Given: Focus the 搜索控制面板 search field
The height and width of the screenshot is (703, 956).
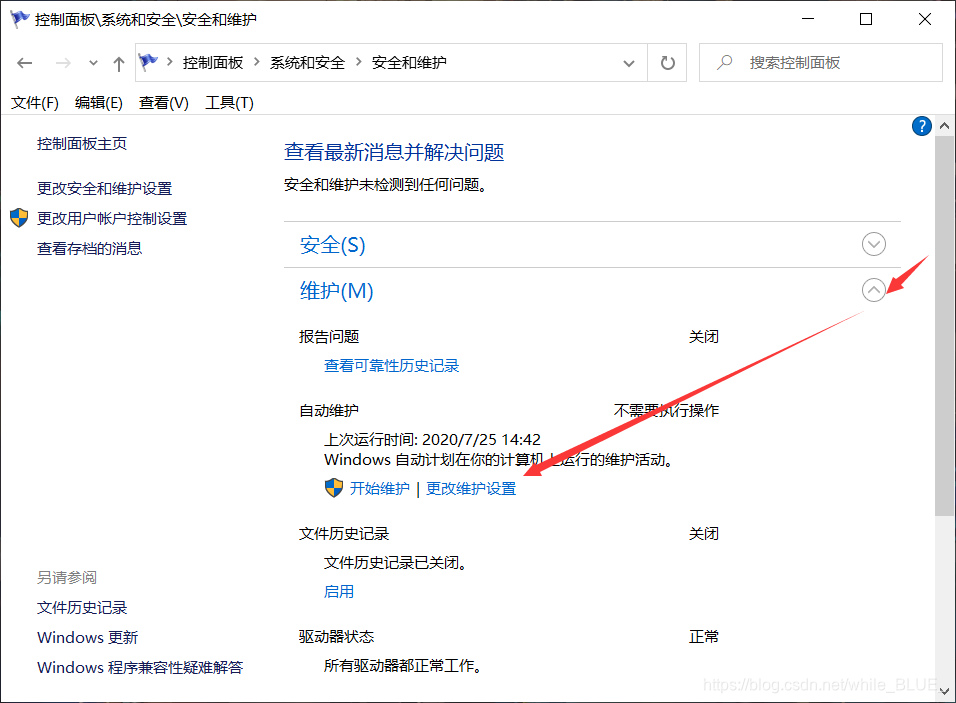Looking at the screenshot, I should coord(821,63).
